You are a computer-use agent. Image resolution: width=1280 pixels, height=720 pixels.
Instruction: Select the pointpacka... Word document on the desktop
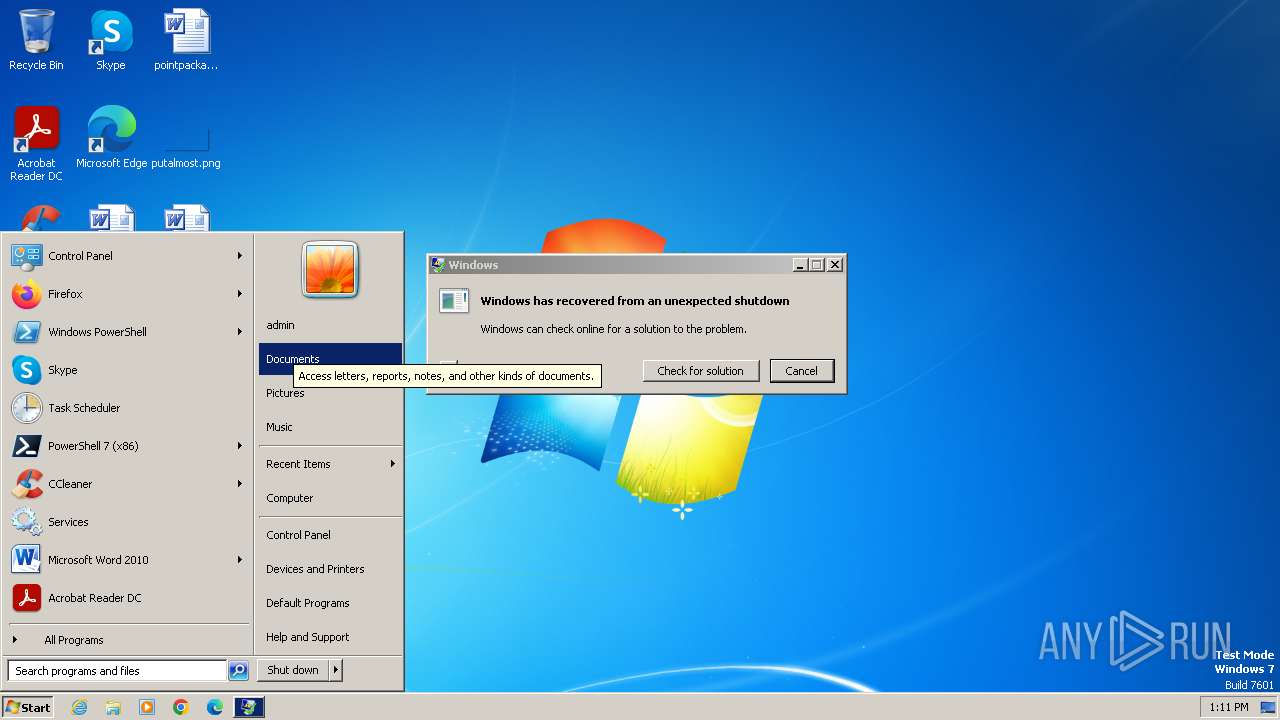tap(186, 40)
